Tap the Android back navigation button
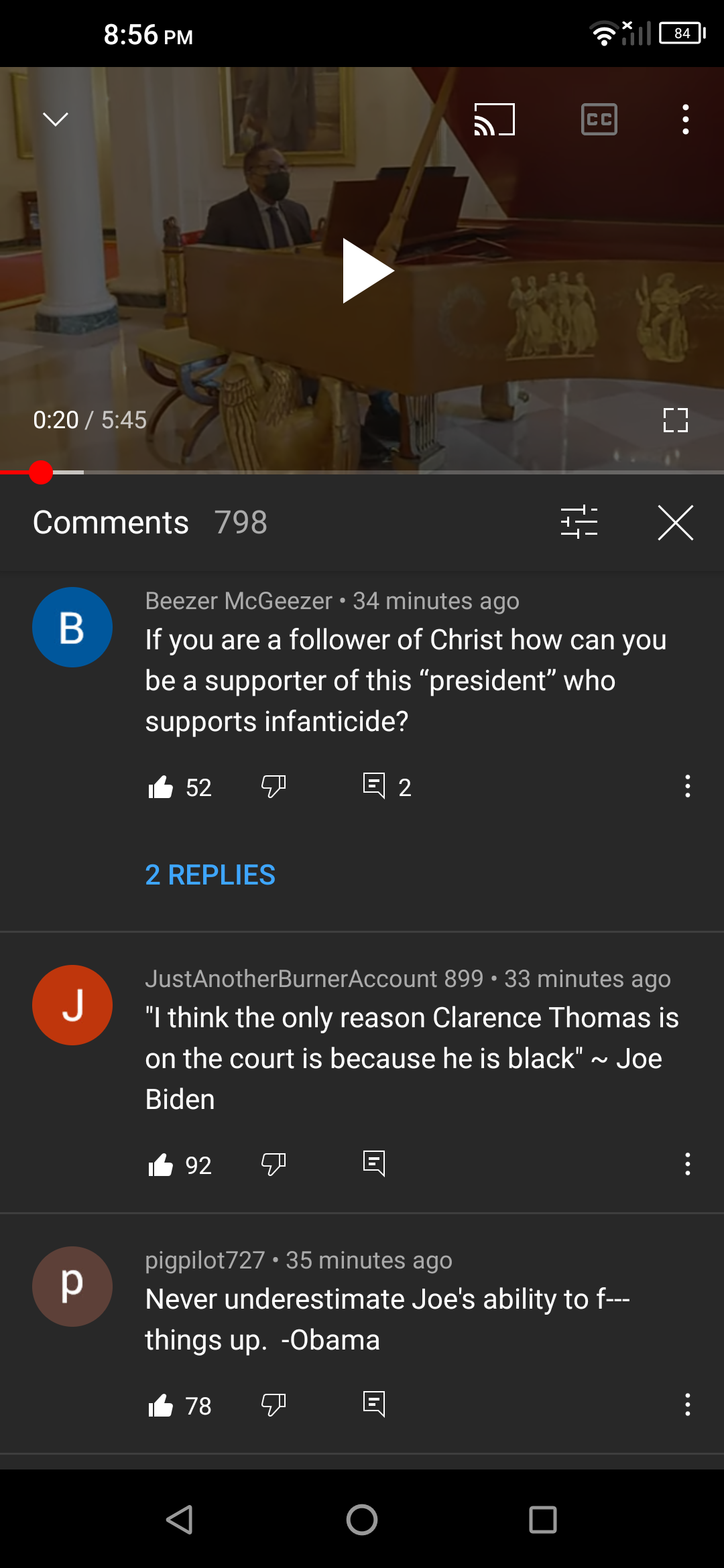Image resolution: width=724 pixels, height=1568 pixels. coord(180,1519)
